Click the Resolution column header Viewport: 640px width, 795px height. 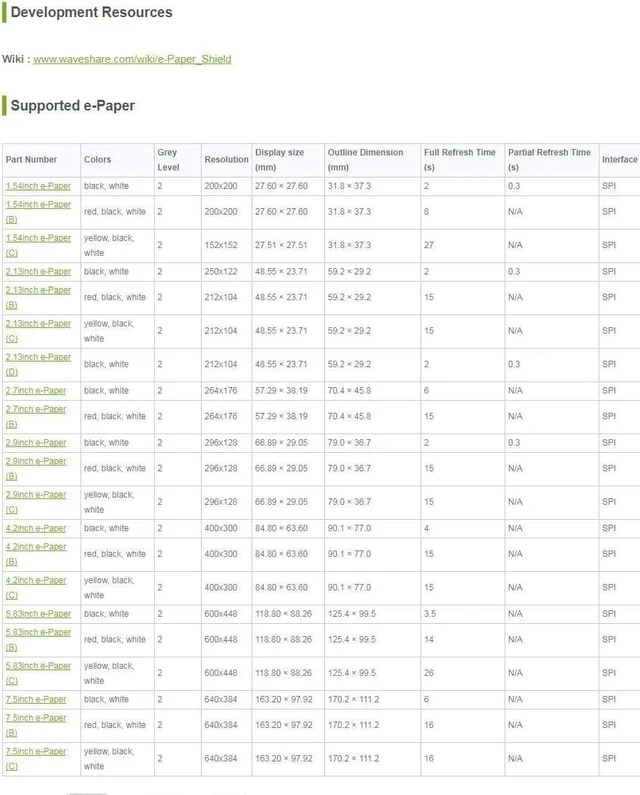tap(226, 160)
